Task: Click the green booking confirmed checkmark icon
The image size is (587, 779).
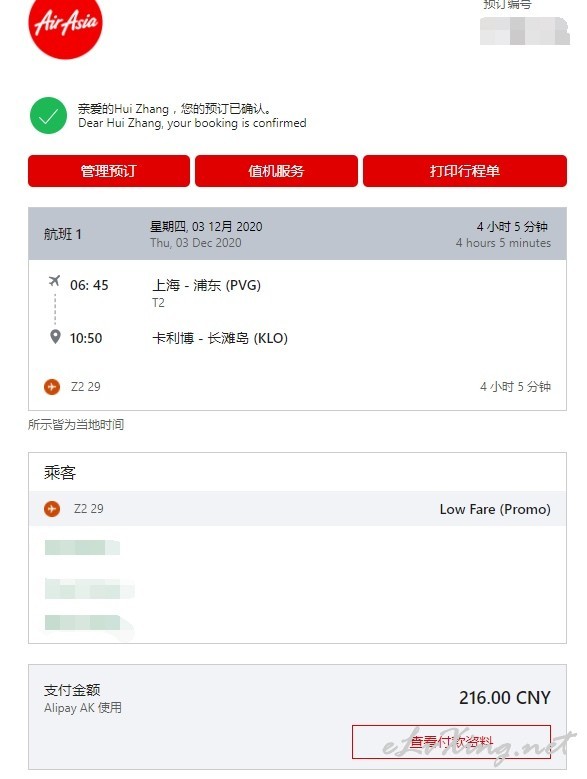Action: pos(48,115)
